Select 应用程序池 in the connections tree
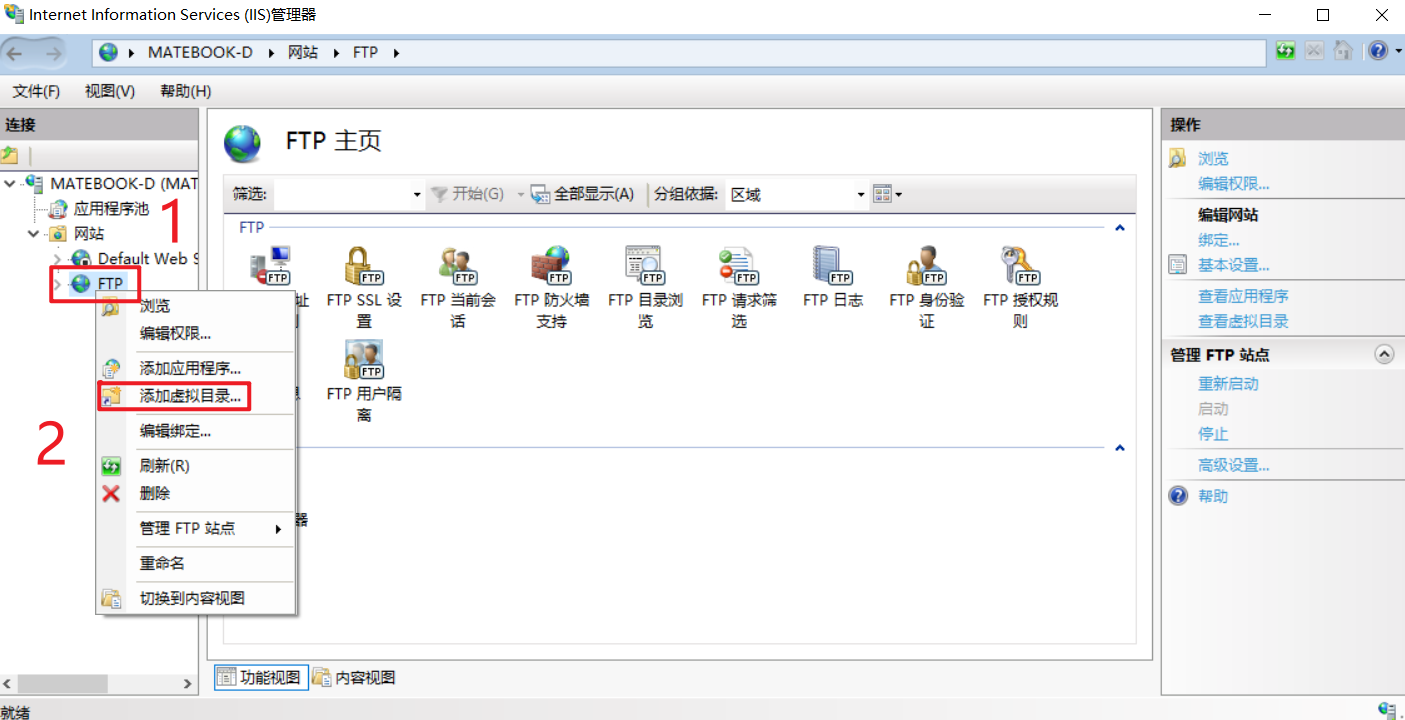Viewport: 1405px width, 720px height. coord(112,209)
